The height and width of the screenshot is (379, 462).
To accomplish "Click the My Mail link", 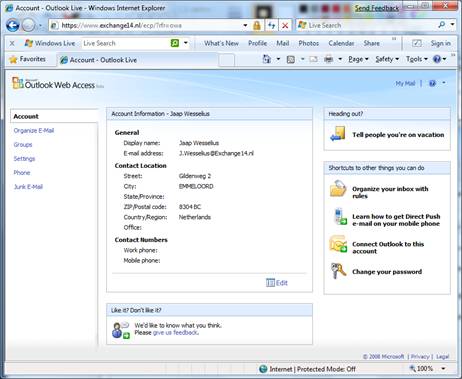I will pyautogui.click(x=405, y=83).
